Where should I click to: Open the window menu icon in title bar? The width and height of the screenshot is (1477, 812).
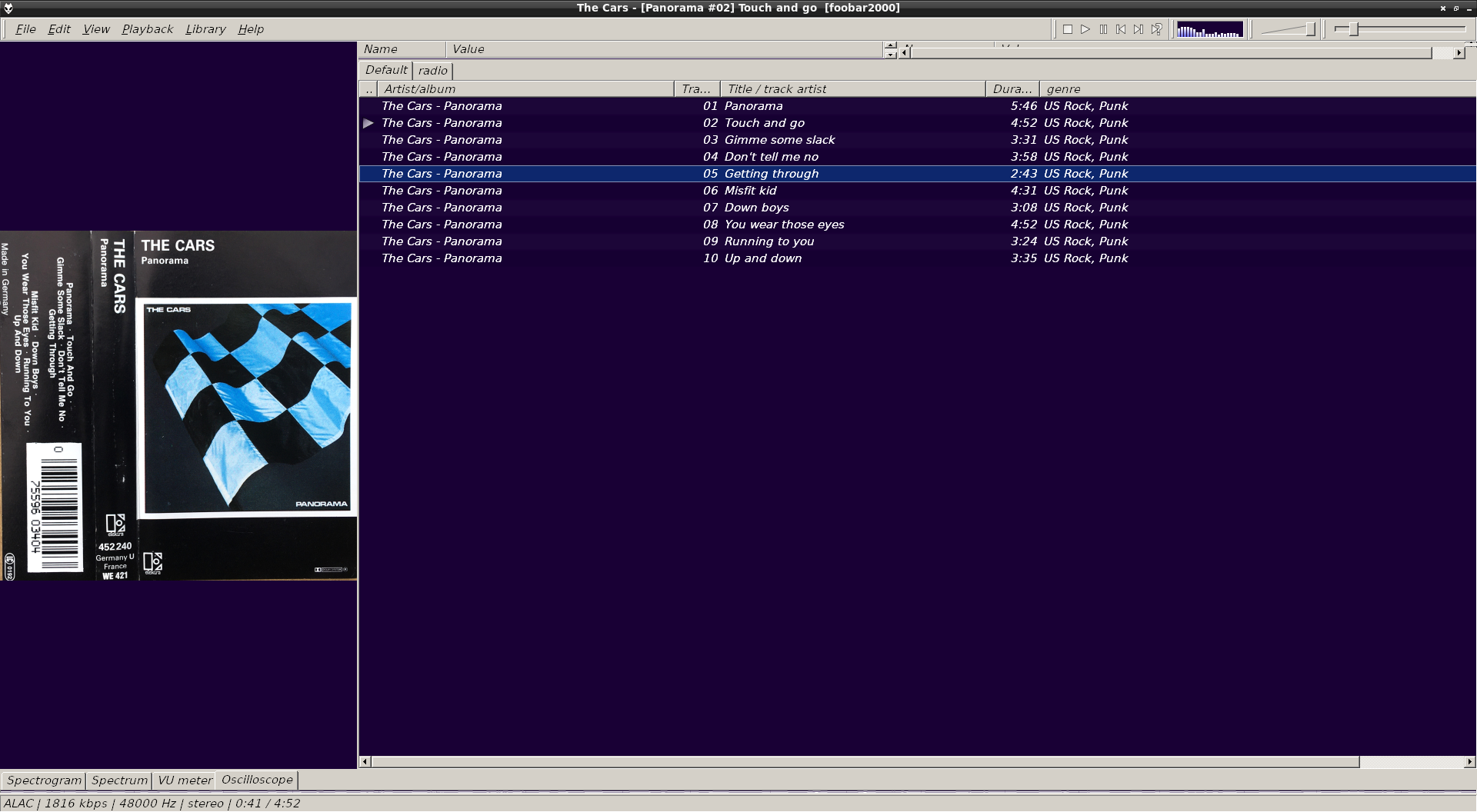pos(8,8)
